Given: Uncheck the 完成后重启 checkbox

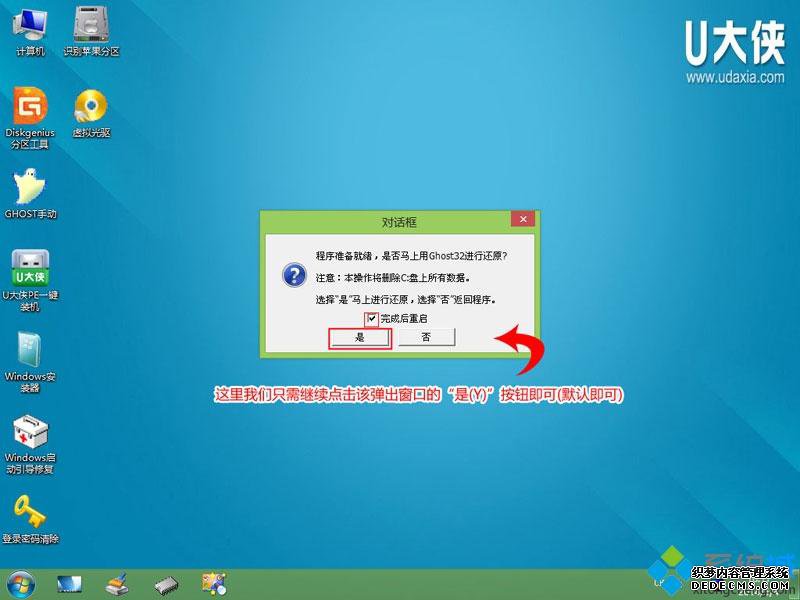Looking at the screenshot, I should pos(372,319).
